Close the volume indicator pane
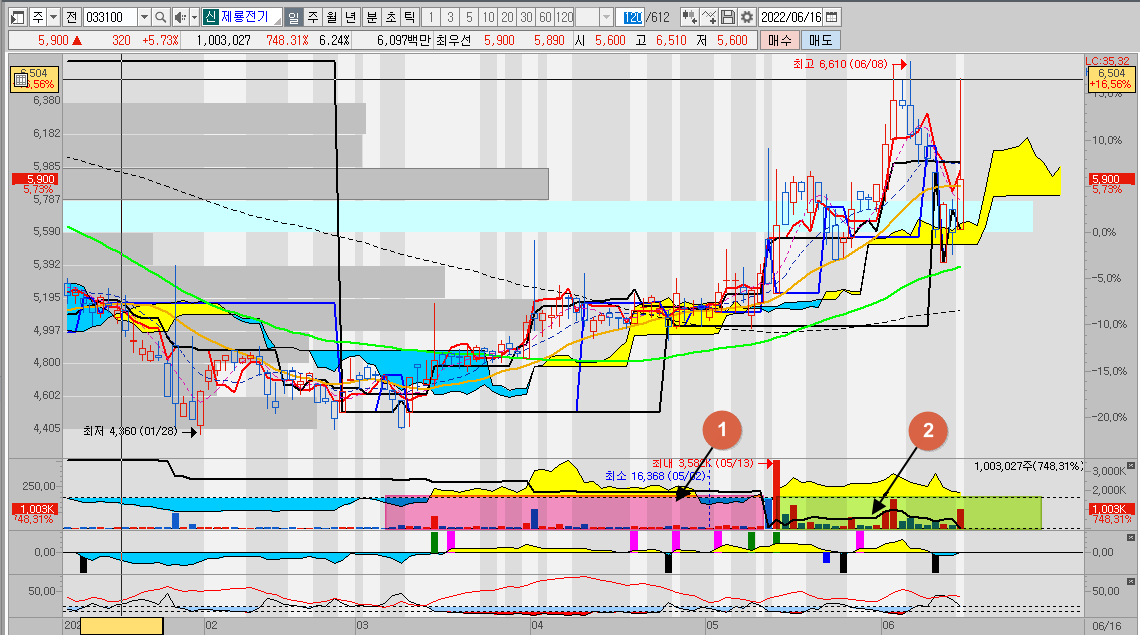The height and width of the screenshot is (635, 1140). click(1131, 465)
